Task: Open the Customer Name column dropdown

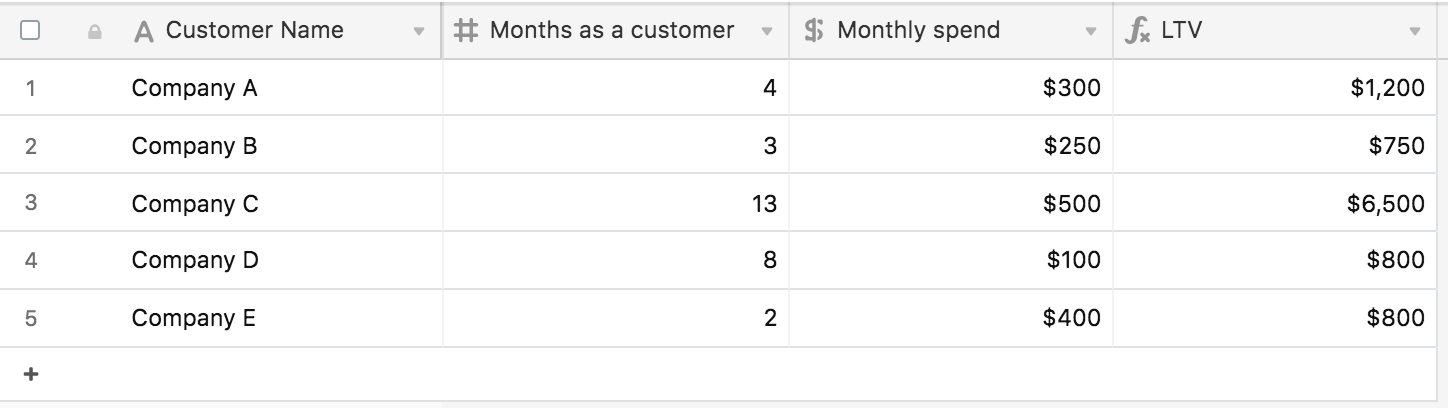Action: pos(418,32)
